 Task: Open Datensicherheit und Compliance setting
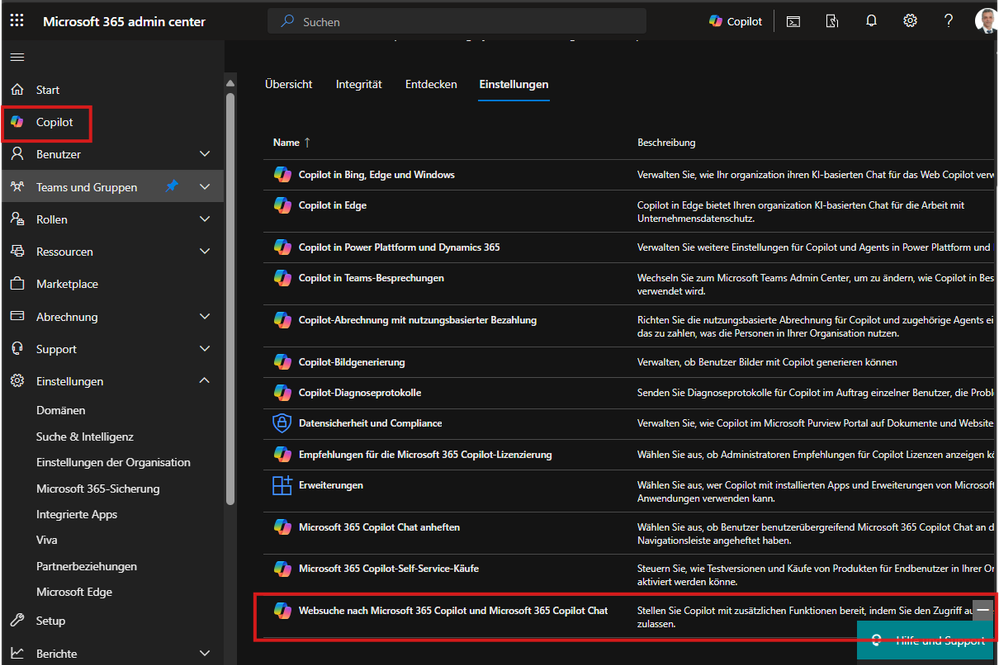click(370, 423)
